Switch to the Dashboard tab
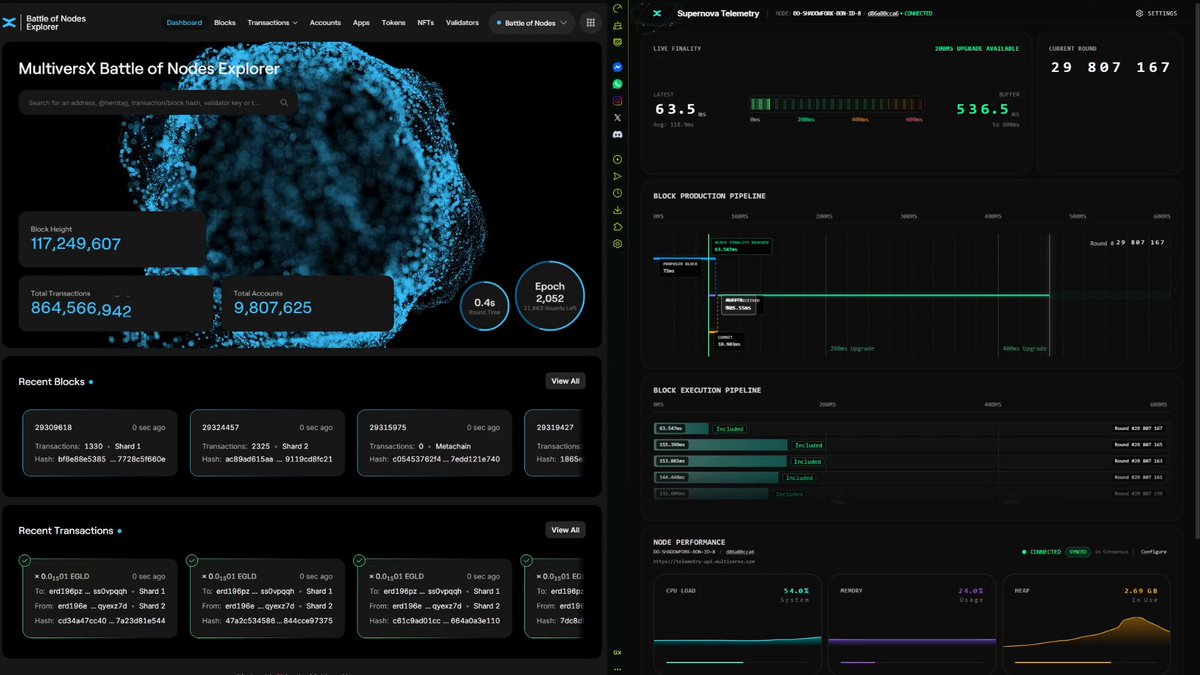 184,22
